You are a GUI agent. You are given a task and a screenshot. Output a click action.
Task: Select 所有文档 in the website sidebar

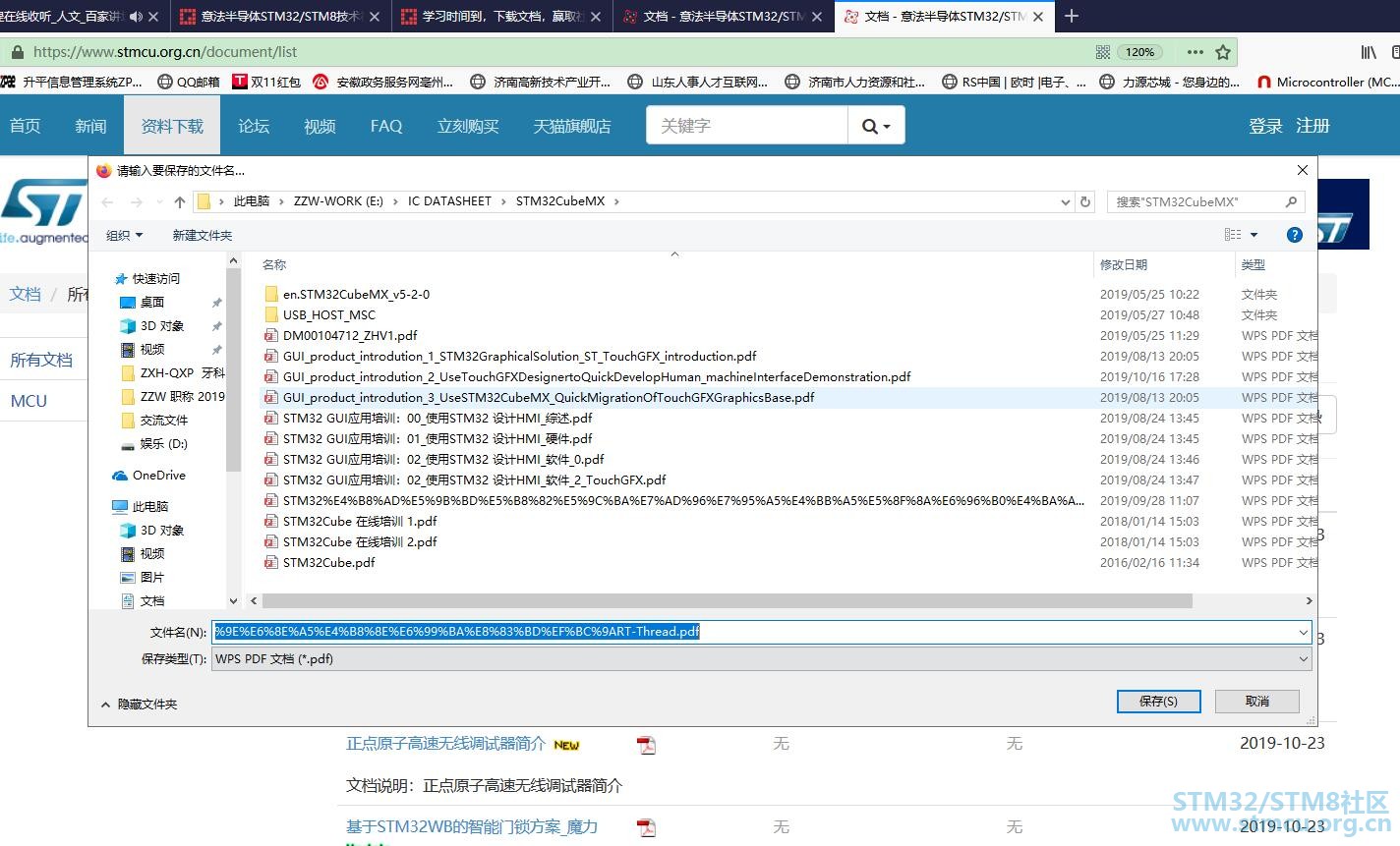[41, 360]
